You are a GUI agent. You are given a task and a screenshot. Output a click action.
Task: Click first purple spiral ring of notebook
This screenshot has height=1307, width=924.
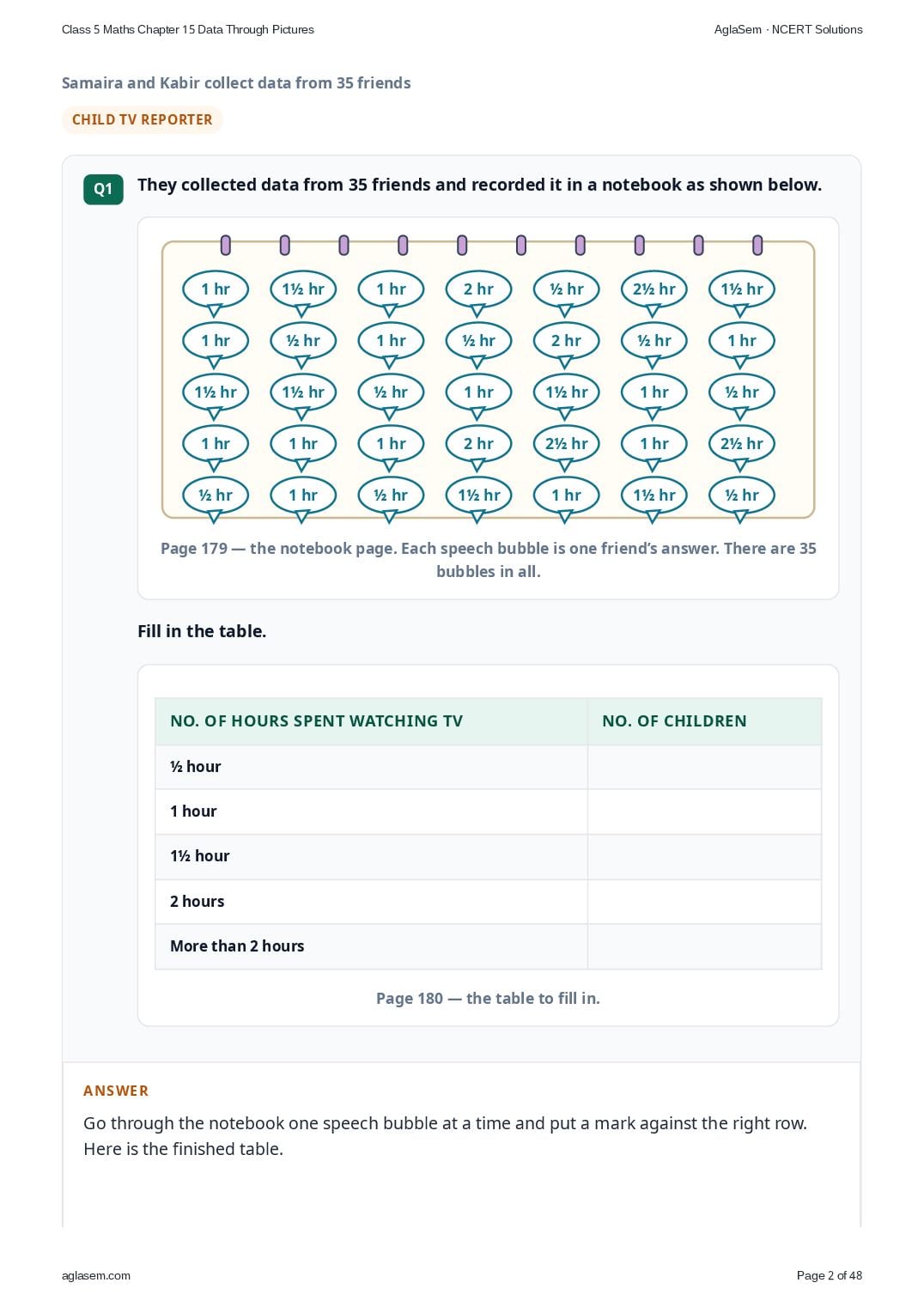click(226, 246)
